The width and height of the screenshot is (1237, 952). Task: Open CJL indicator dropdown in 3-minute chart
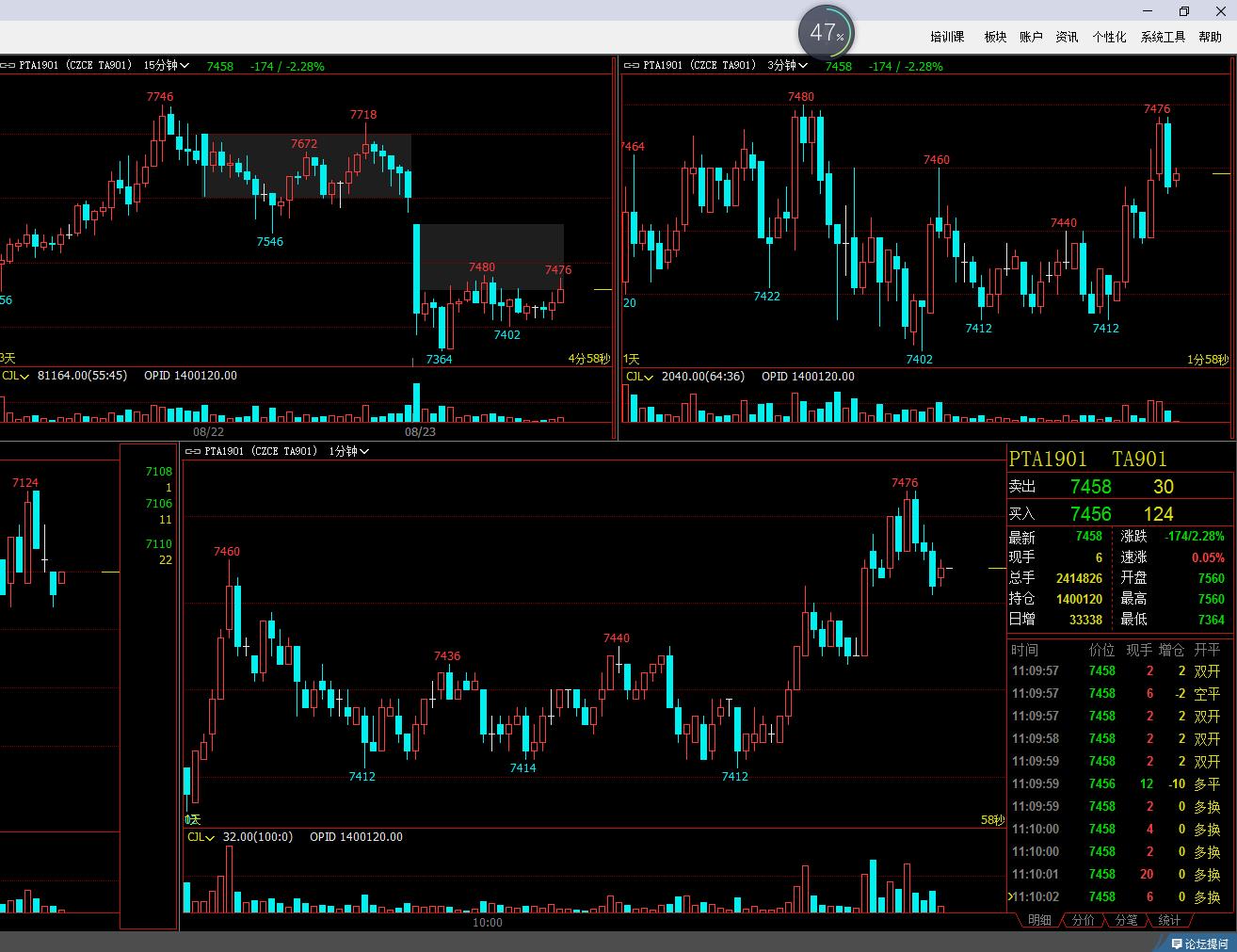click(x=640, y=377)
